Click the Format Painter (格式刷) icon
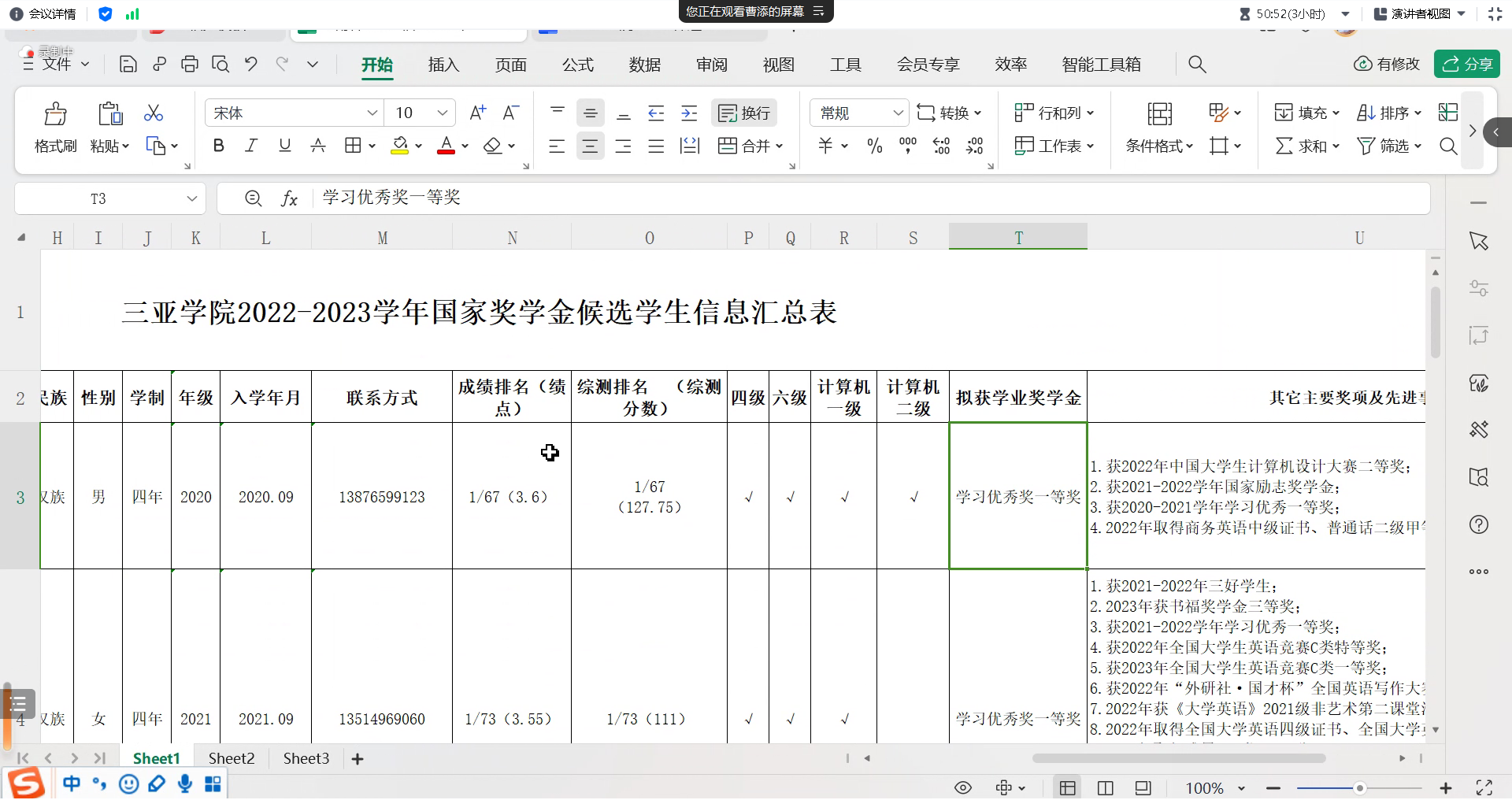The height and width of the screenshot is (800, 1512). 55,114
